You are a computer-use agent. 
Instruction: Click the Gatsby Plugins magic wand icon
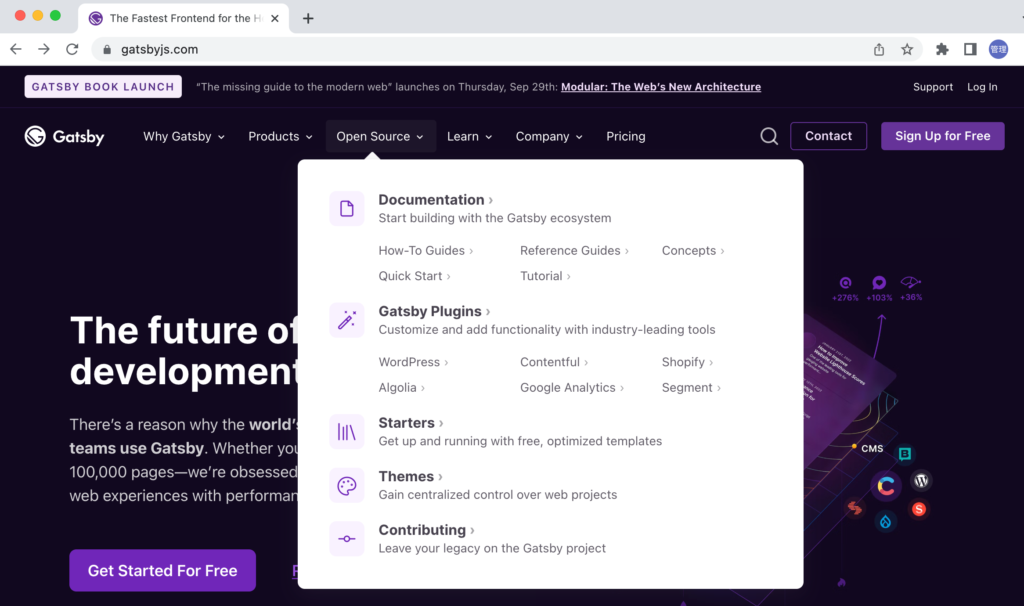[347, 320]
